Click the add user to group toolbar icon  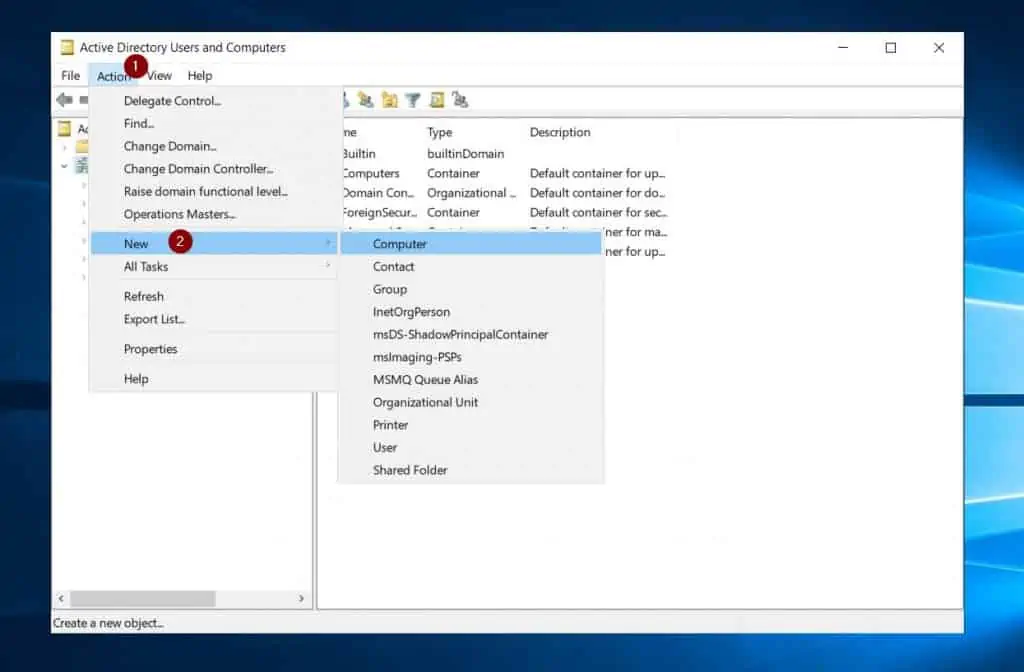click(366, 100)
